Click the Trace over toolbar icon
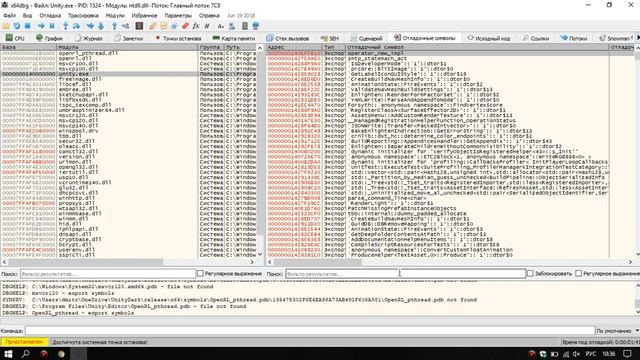The image size is (640, 360). (101, 26)
